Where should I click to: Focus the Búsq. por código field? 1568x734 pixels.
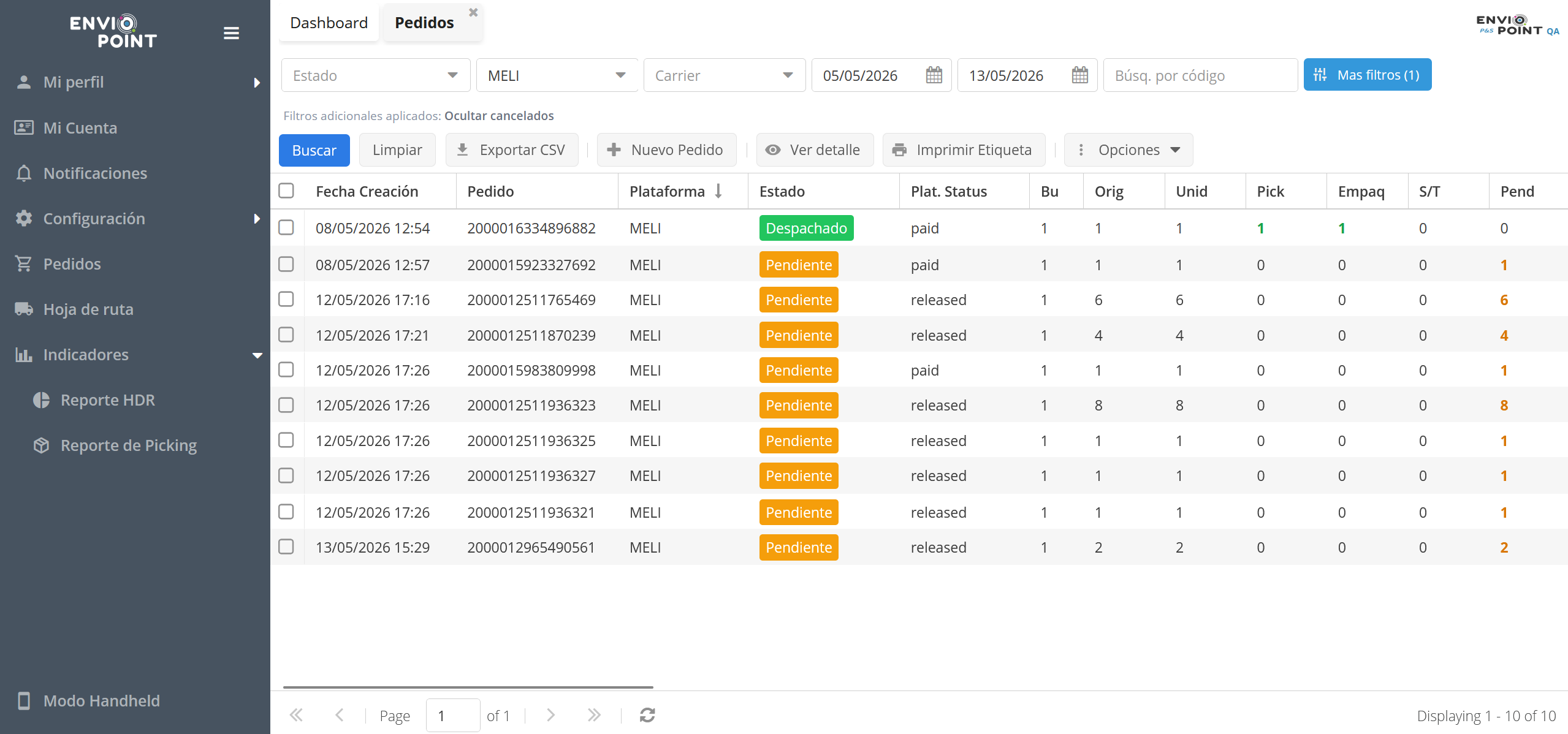[x=1200, y=75]
